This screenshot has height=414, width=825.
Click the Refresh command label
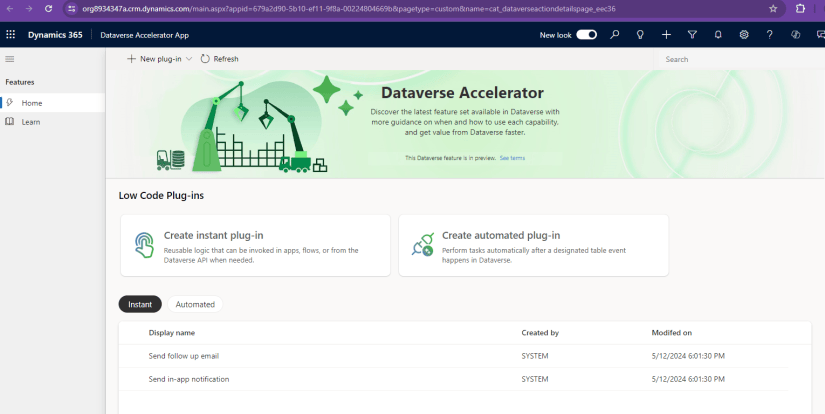click(226, 59)
